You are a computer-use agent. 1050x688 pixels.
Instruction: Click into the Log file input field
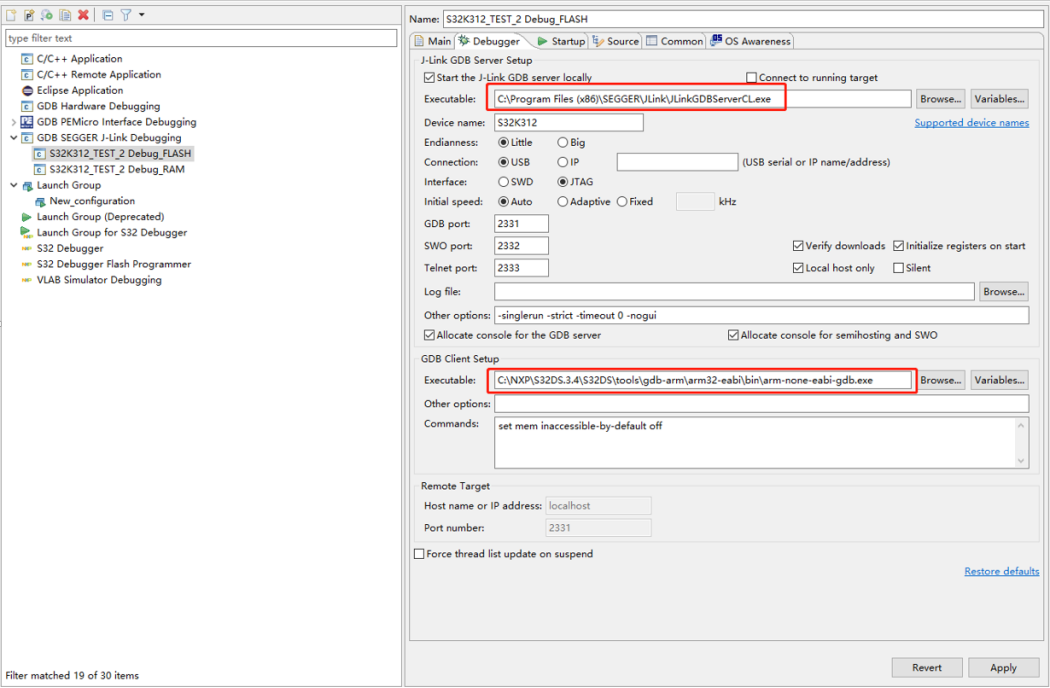pyautogui.click(x=734, y=292)
